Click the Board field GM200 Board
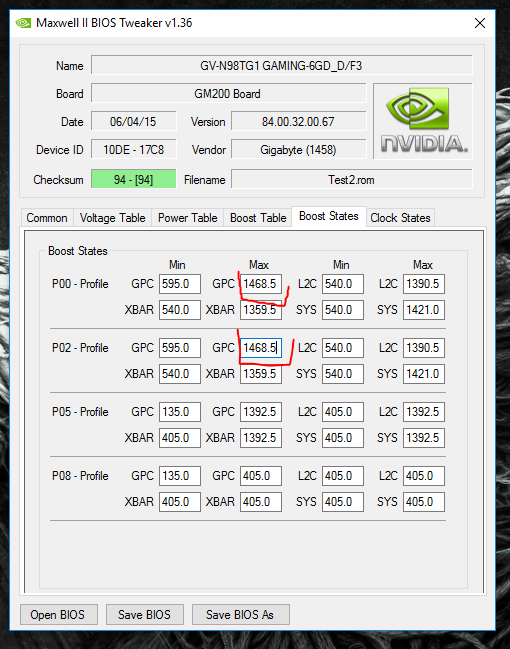This screenshot has width=510, height=649. (x=229, y=94)
